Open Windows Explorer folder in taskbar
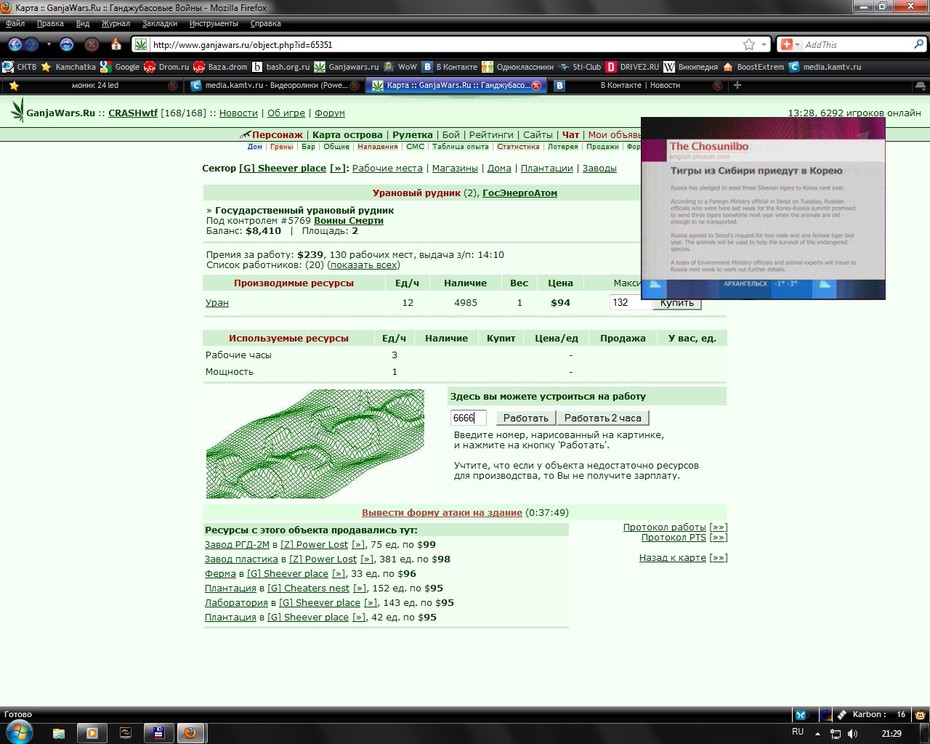 [x=58, y=733]
